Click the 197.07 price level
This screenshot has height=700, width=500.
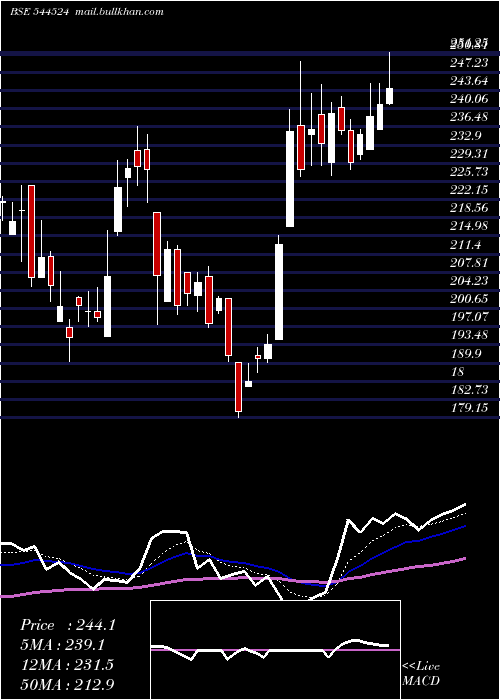[x=469, y=317]
